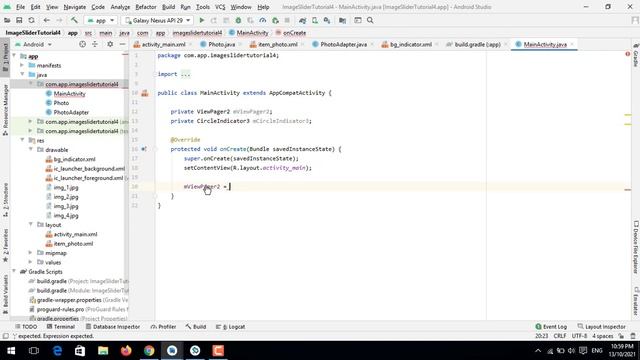Hide the Project panel with minus icon
The width and height of the screenshot is (640, 360).
(x=122, y=44)
